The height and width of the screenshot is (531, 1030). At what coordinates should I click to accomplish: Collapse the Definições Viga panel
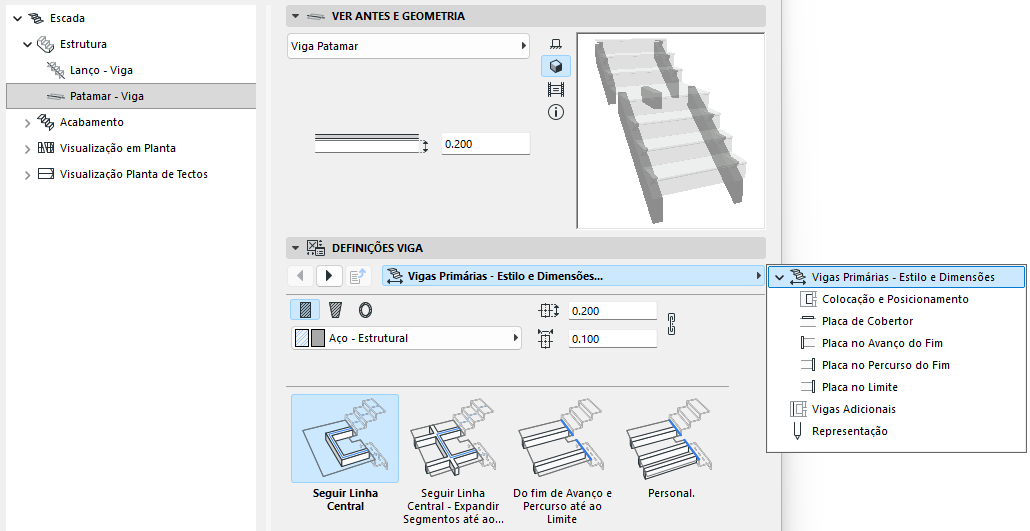click(295, 248)
